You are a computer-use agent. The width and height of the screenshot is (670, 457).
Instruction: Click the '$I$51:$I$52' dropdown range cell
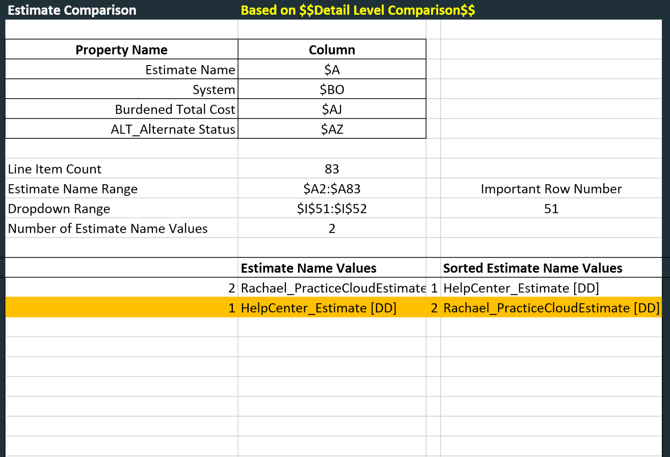click(x=332, y=209)
